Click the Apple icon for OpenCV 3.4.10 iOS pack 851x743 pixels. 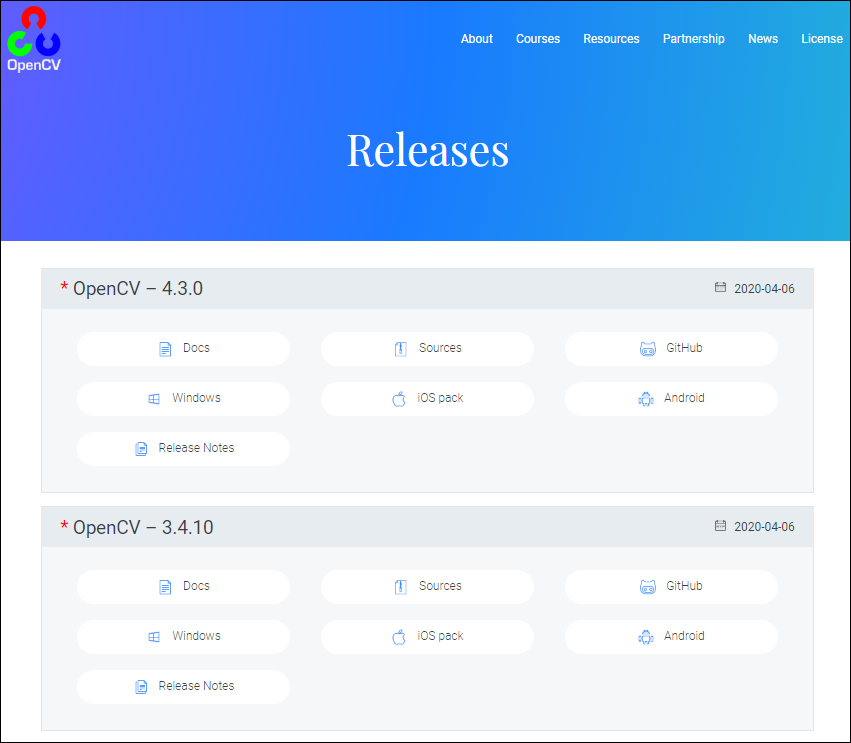pos(399,637)
